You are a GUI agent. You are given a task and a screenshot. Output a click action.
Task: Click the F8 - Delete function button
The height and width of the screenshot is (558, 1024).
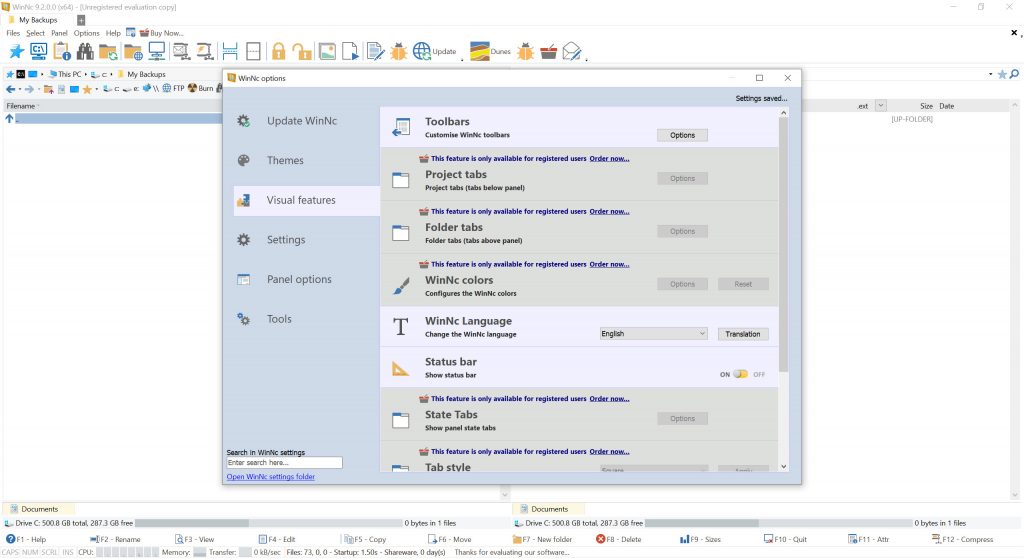pyautogui.click(x=618, y=539)
